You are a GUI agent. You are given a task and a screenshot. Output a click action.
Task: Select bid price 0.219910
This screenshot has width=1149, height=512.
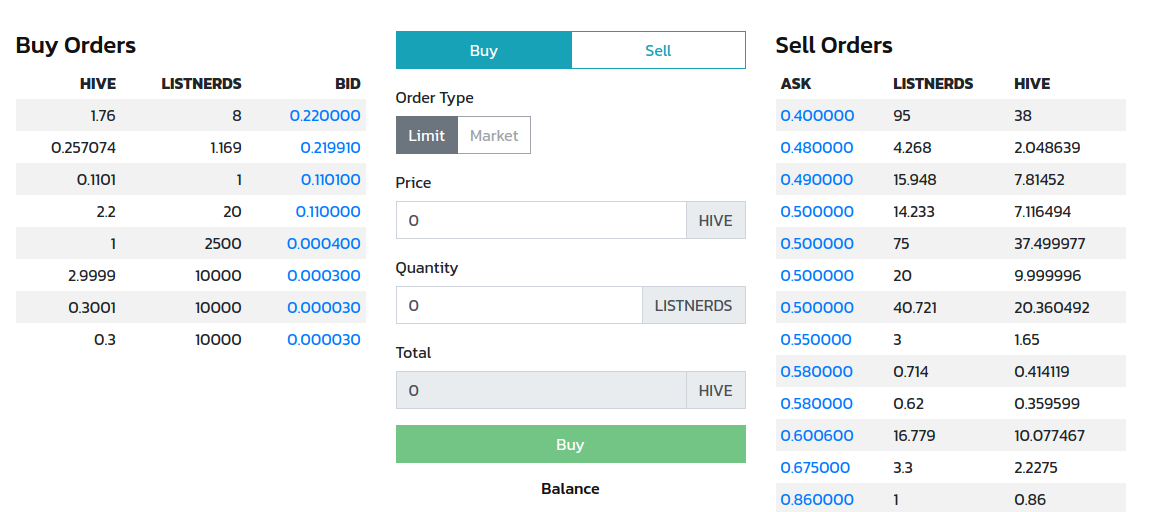[x=330, y=148]
